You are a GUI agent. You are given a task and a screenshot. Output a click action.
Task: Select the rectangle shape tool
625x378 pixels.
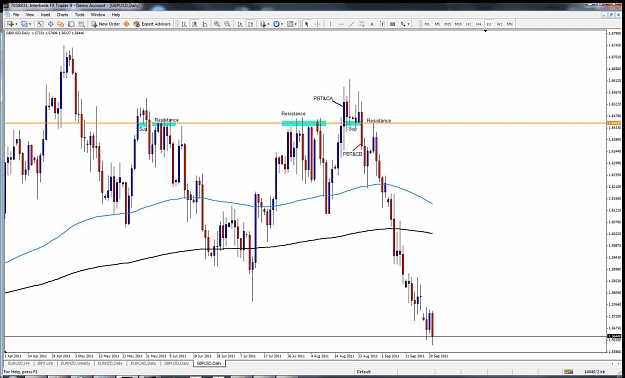[x=393, y=24]
